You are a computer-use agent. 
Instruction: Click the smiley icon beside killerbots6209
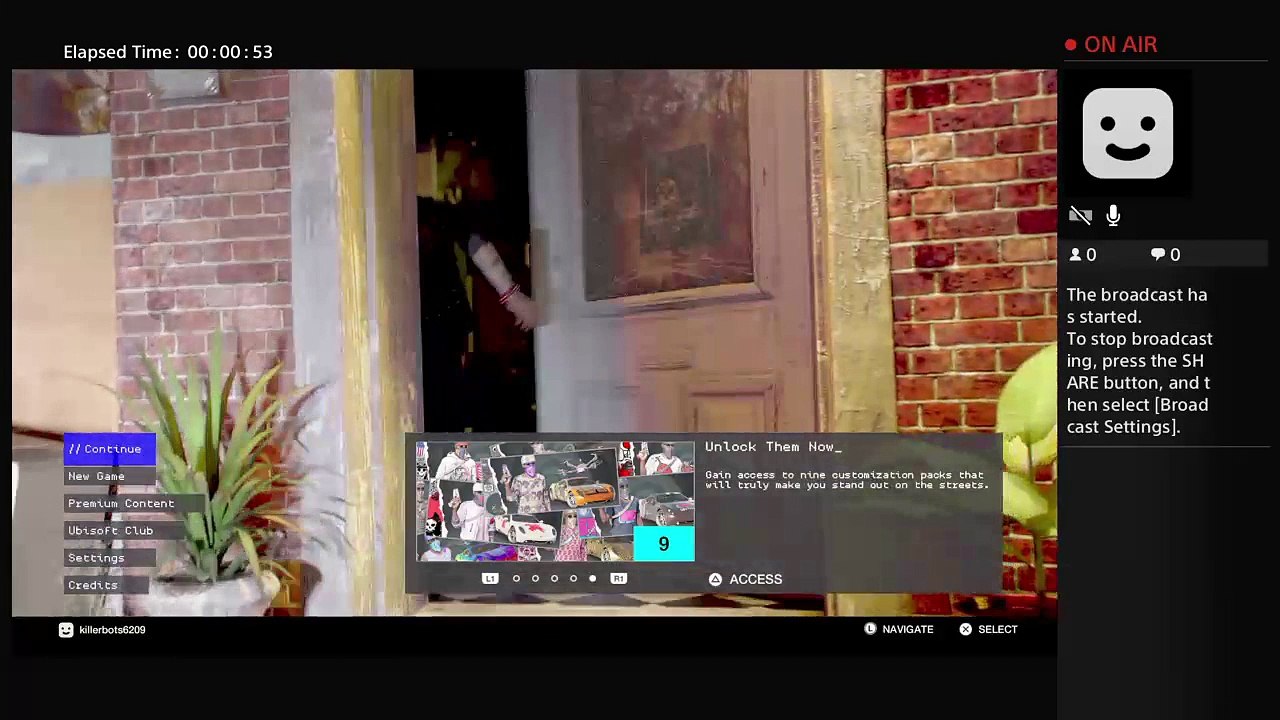click(x=66, y=630)
